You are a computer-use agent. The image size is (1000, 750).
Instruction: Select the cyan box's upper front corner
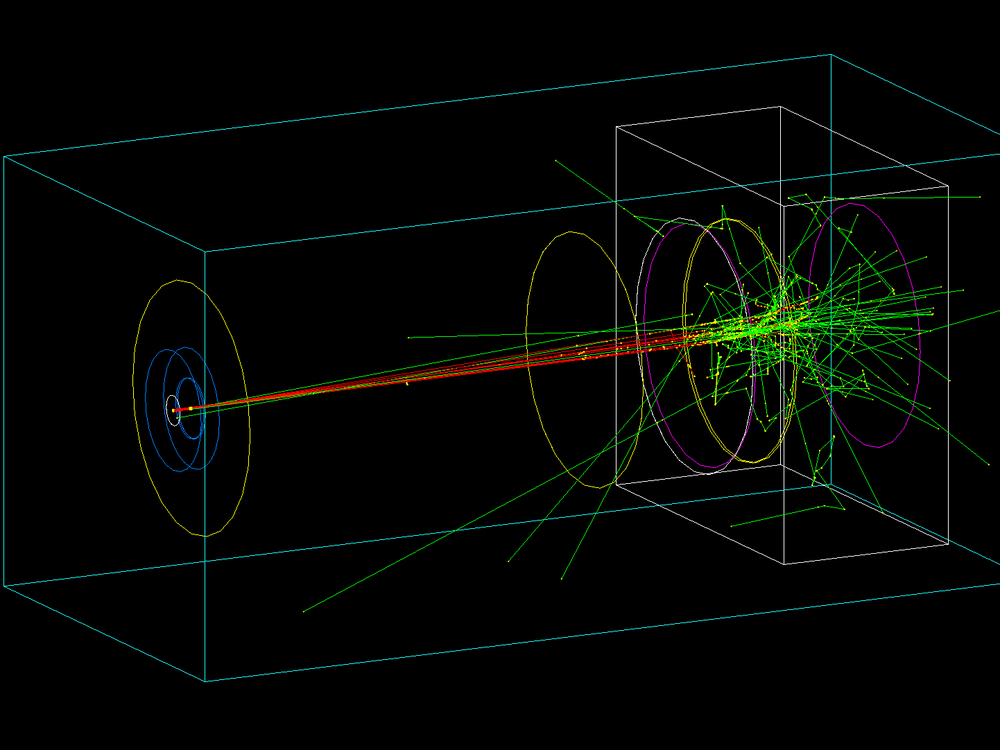[205, 250]
